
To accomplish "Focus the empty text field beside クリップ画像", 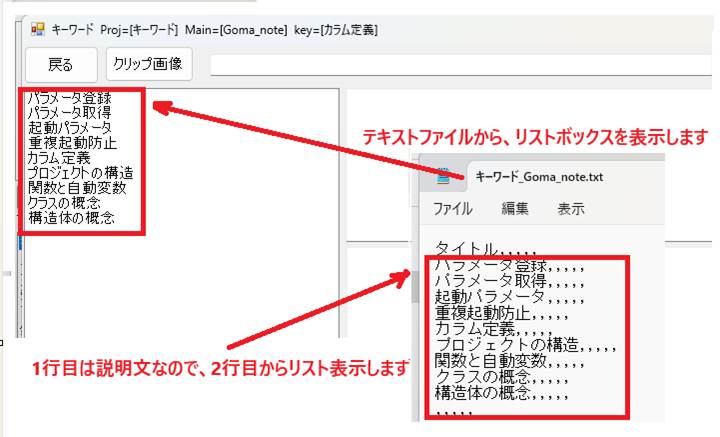I will tap(461, 65).
